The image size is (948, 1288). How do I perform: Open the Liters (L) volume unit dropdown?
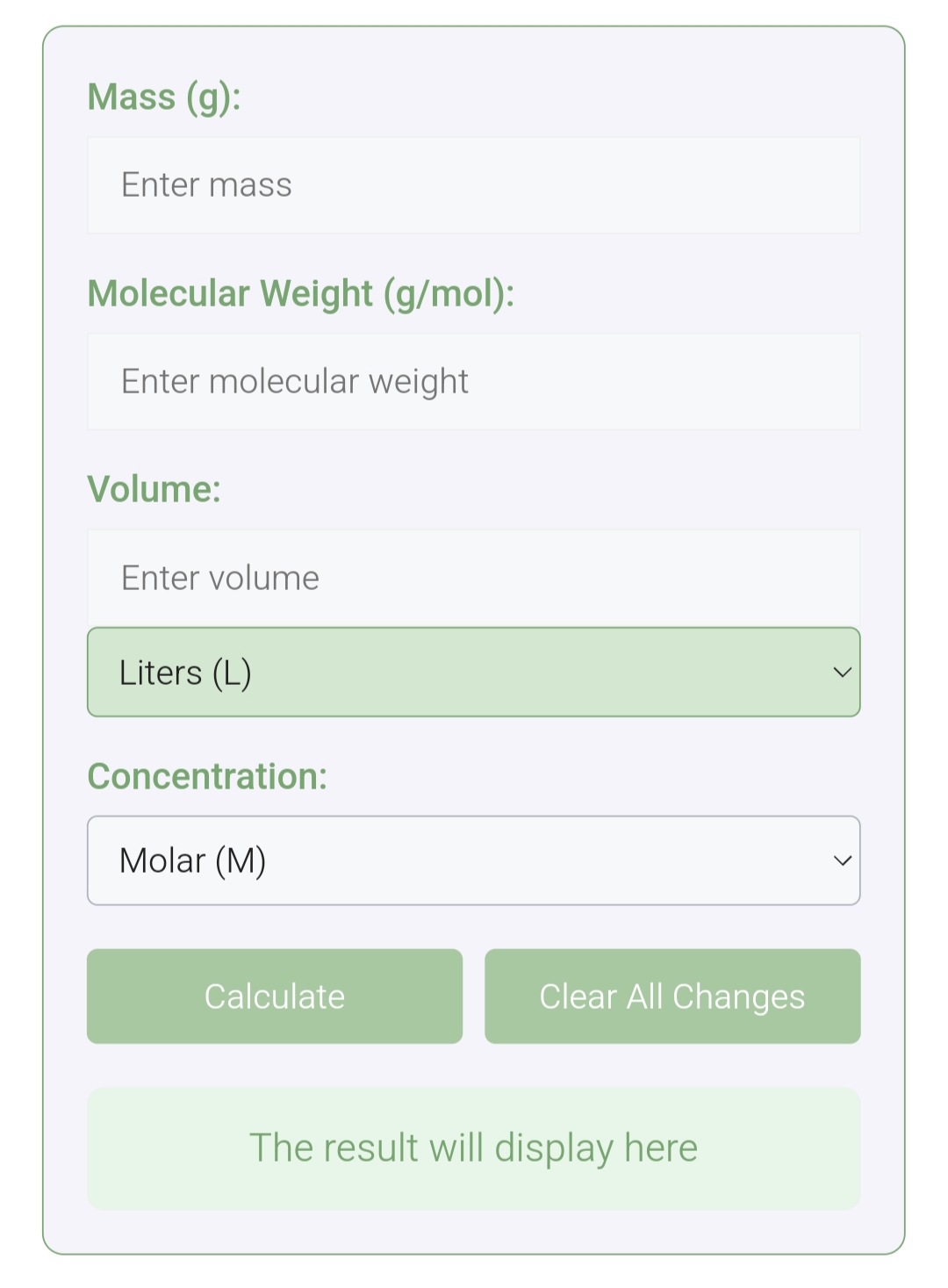click(473, 673)
